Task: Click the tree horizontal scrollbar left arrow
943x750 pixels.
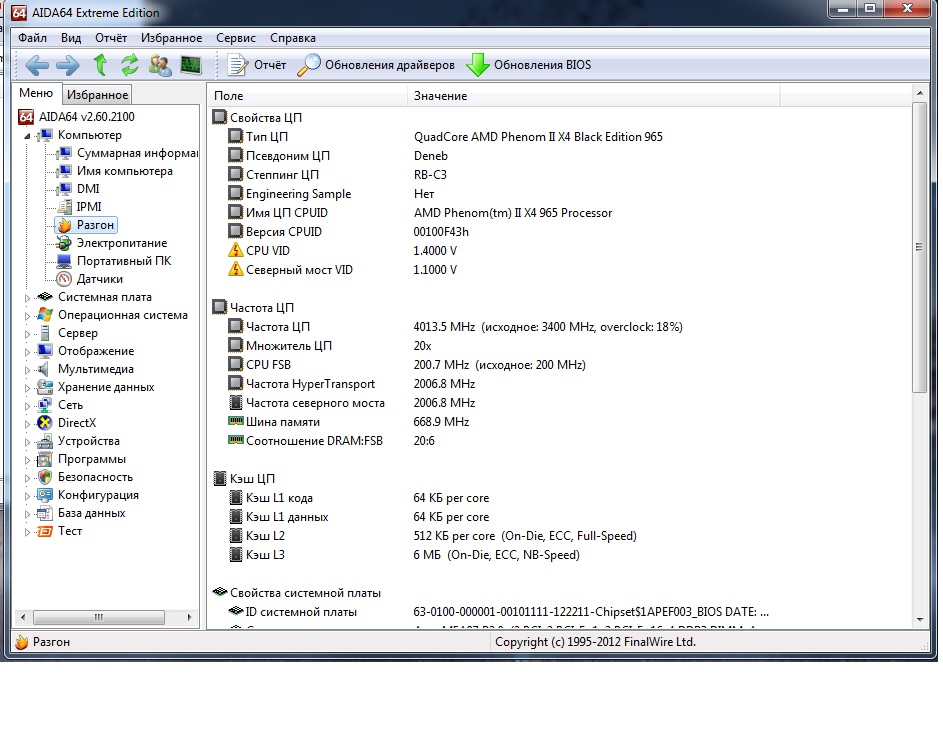Action: (x=23, y=617)
